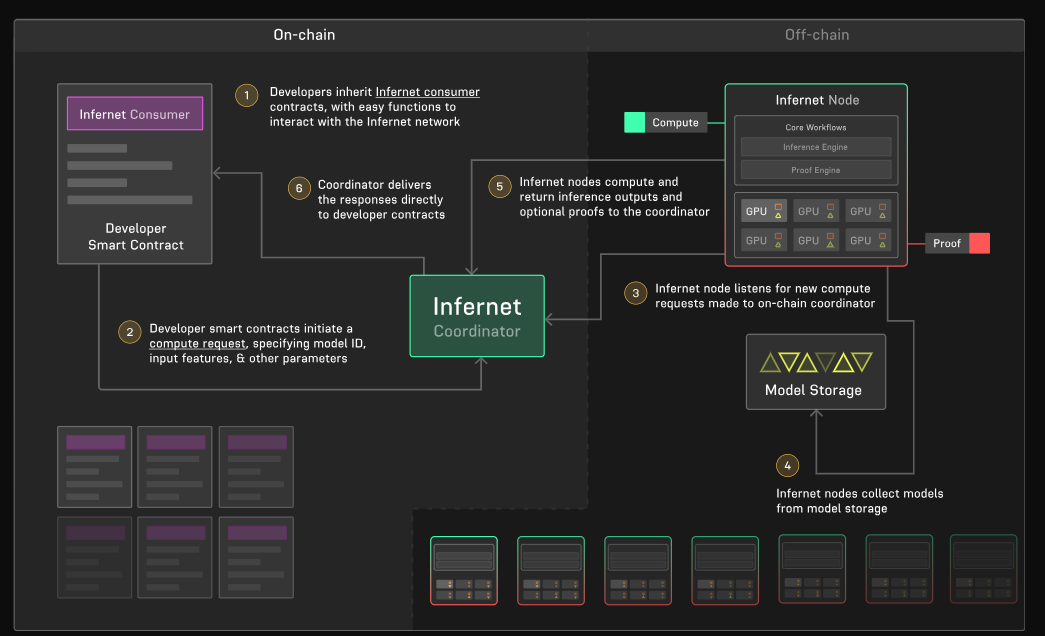1045x636 pixels.
Task: Click the step 6 number badge
Action: 297,188
